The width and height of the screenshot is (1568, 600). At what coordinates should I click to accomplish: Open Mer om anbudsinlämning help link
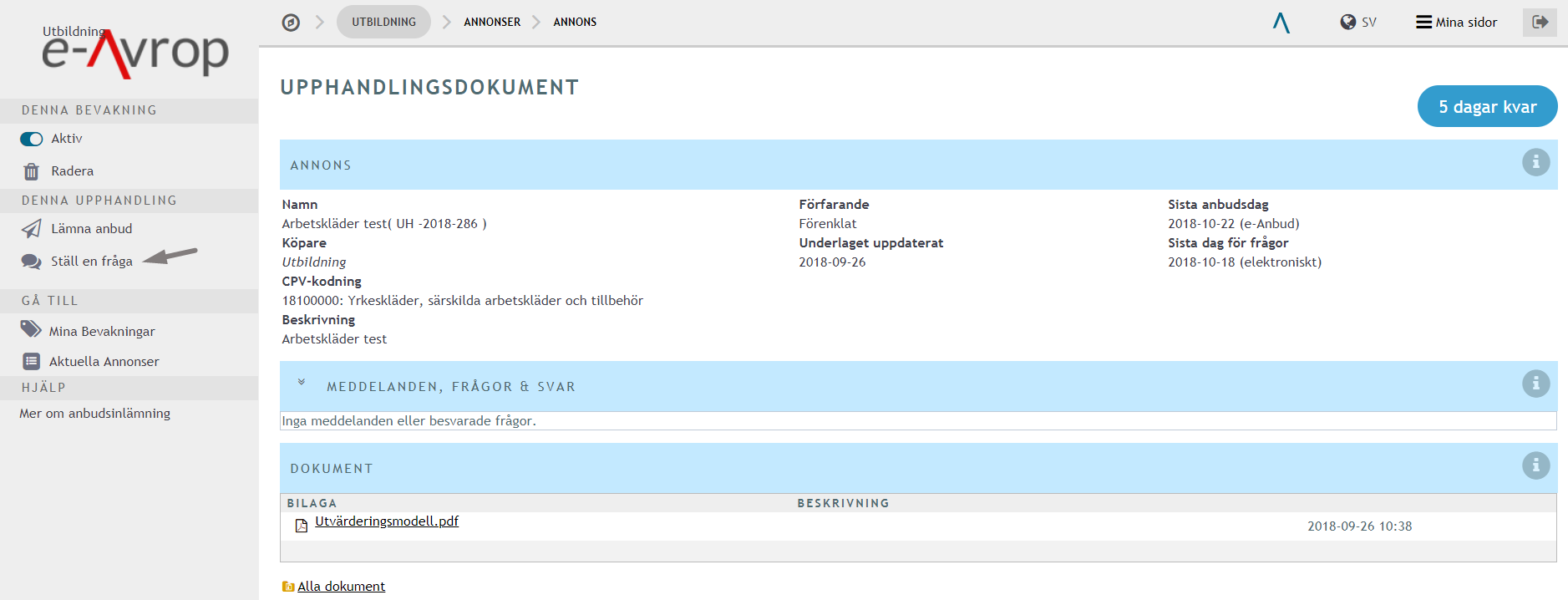[x=94, y=414]
